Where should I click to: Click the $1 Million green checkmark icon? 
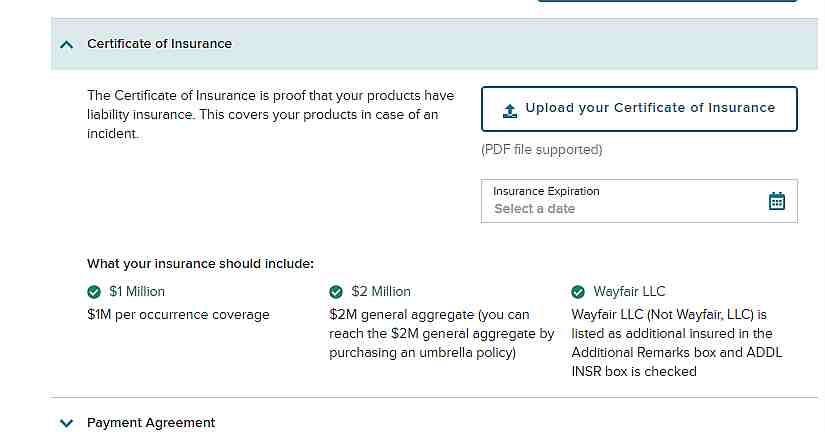point(94,292)
